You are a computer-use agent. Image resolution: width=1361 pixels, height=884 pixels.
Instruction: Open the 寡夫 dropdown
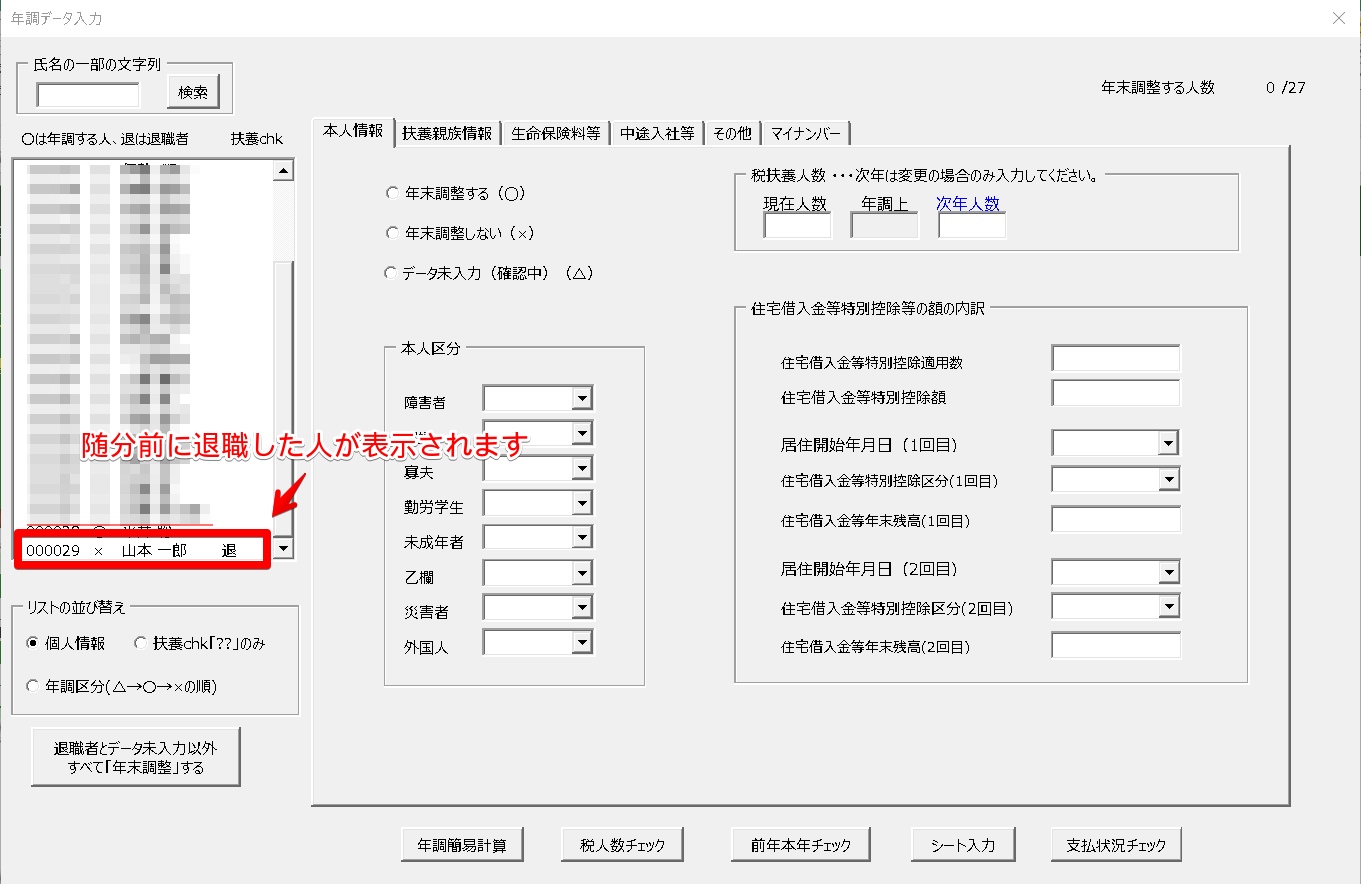point(582,469)
